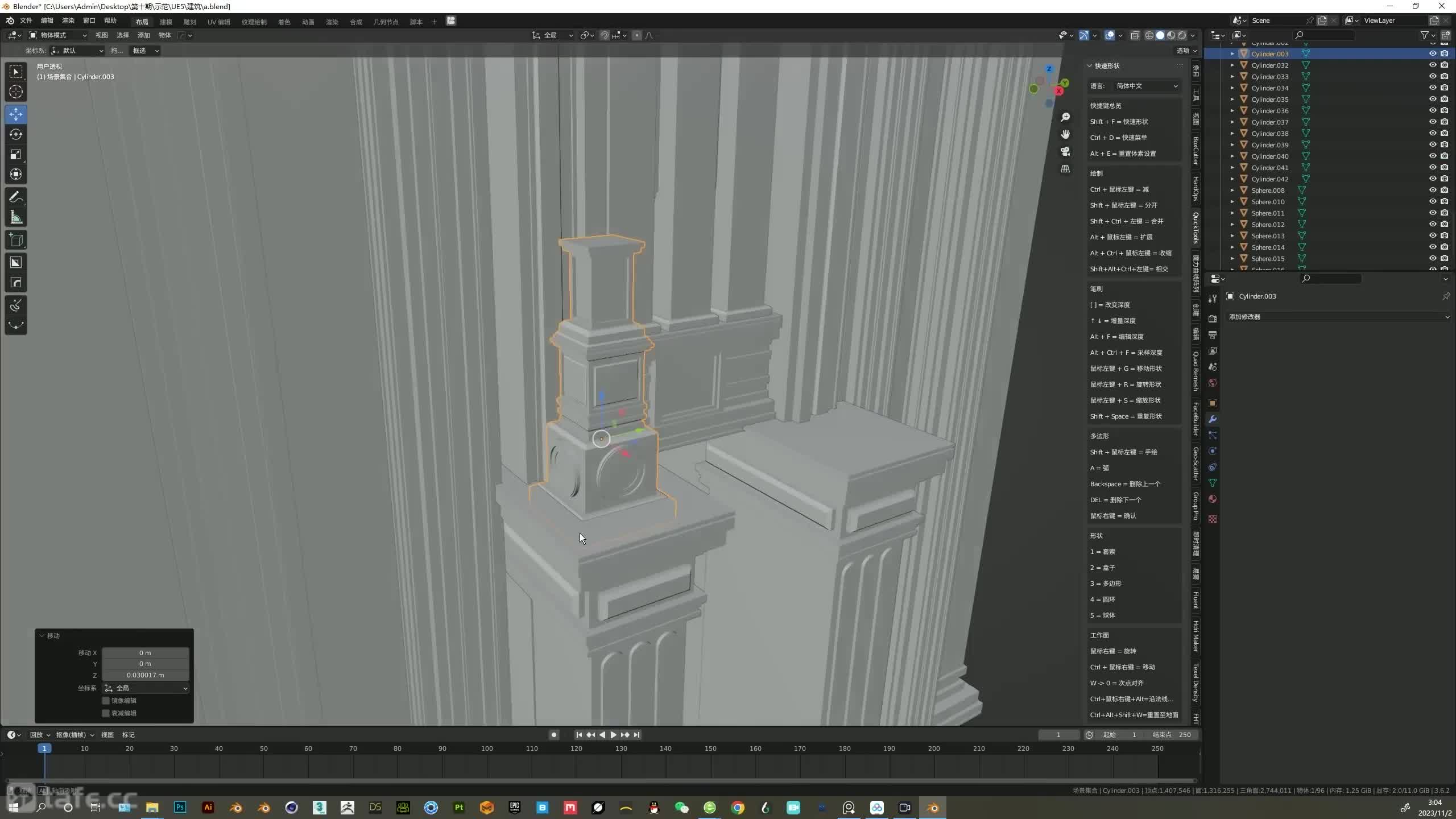Activate the 3D Cursor tool
1456x819 pixels.
[x=16, y=92]
